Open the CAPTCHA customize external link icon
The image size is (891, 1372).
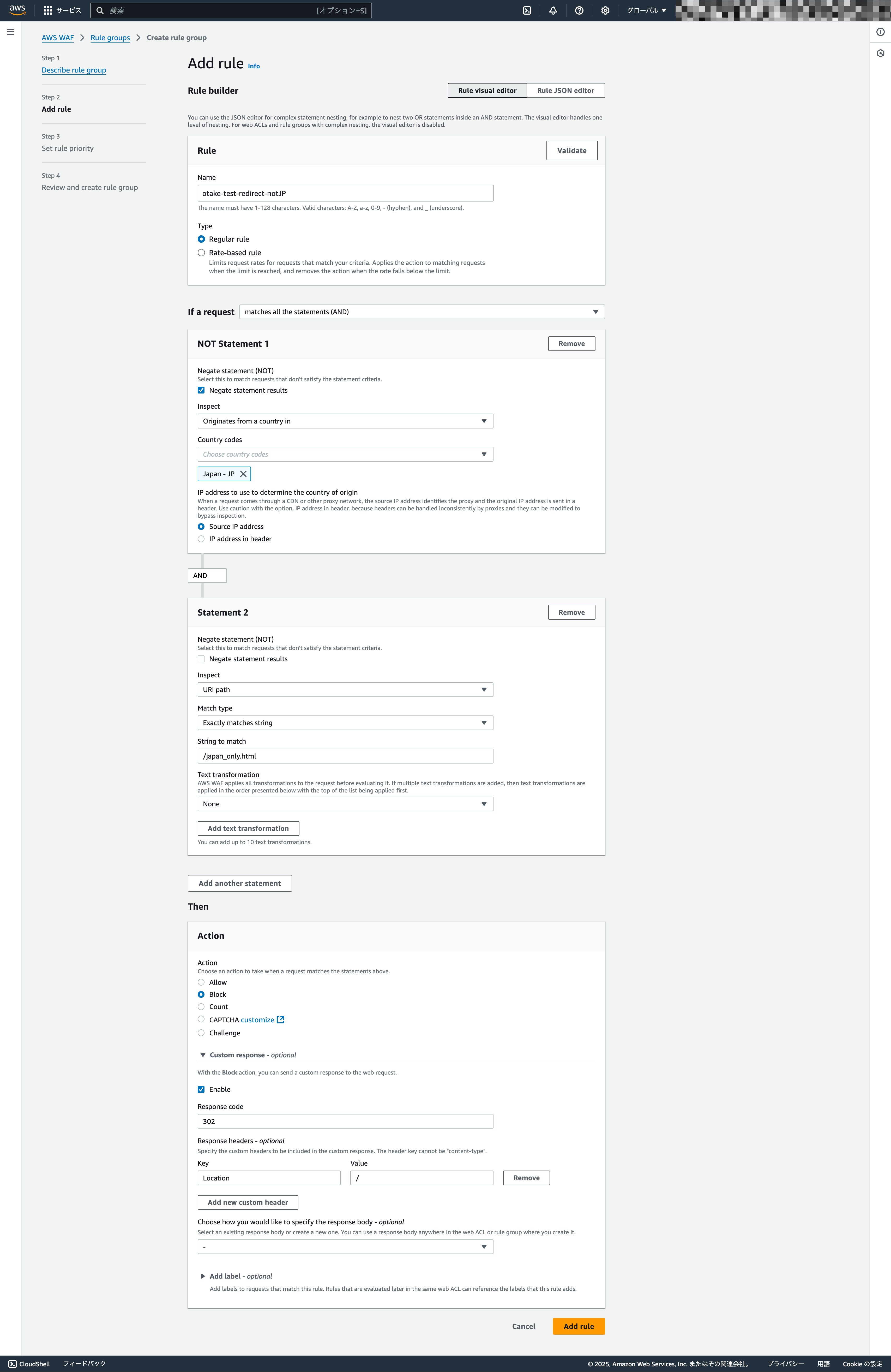coord(281,1020)
